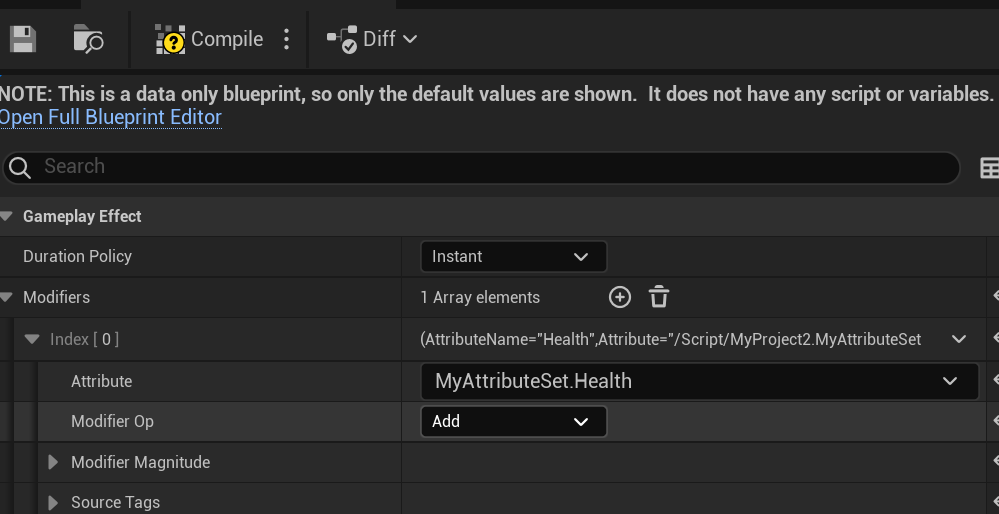The image size is (999, 514).
Task: Click the search magnifier icon
Action: pyautogui.click(x=21, y=167)
